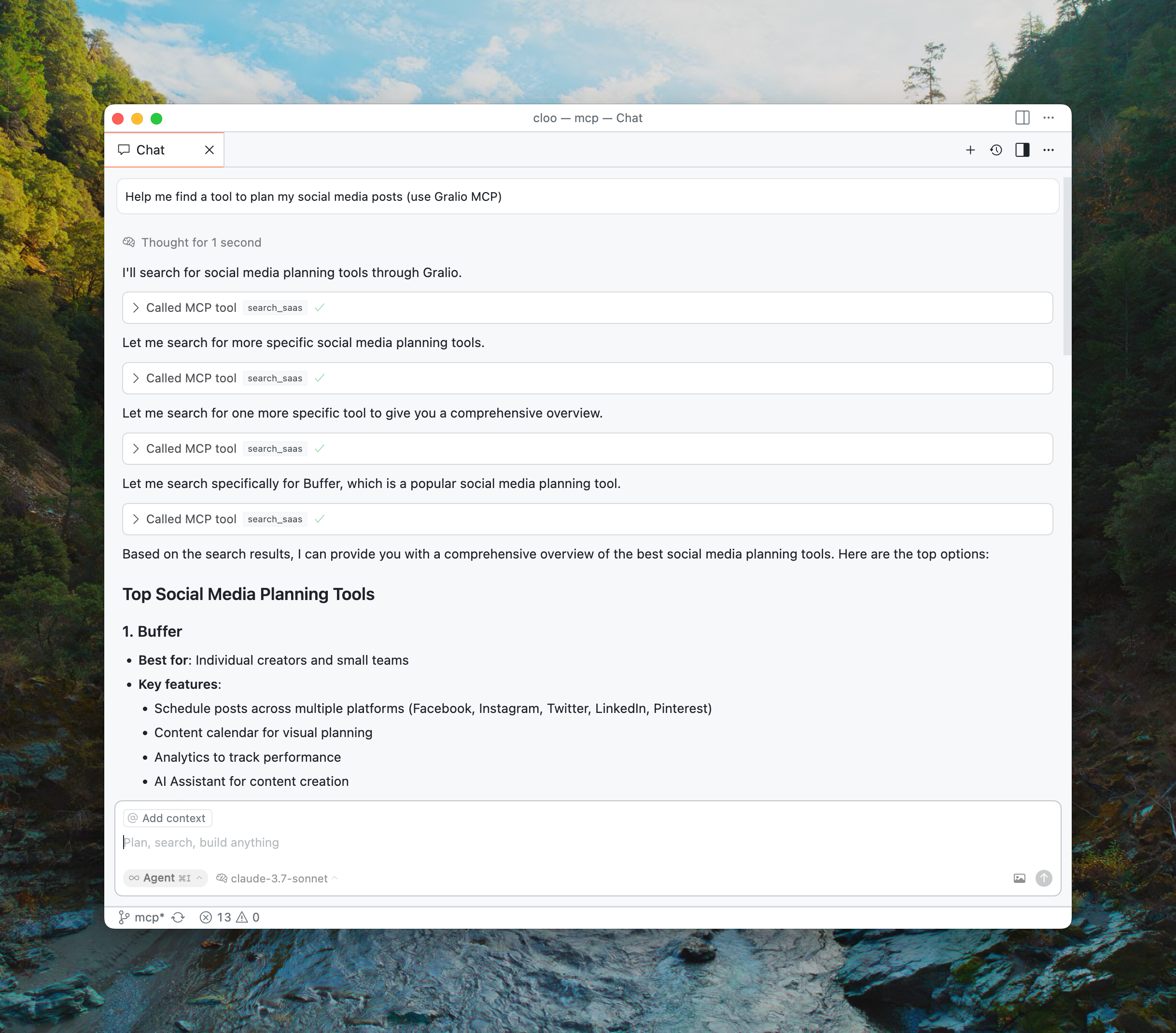Click the user prompt message box
The width and height of the screenshot is (1176, 1033).
[x=588, y=197]
